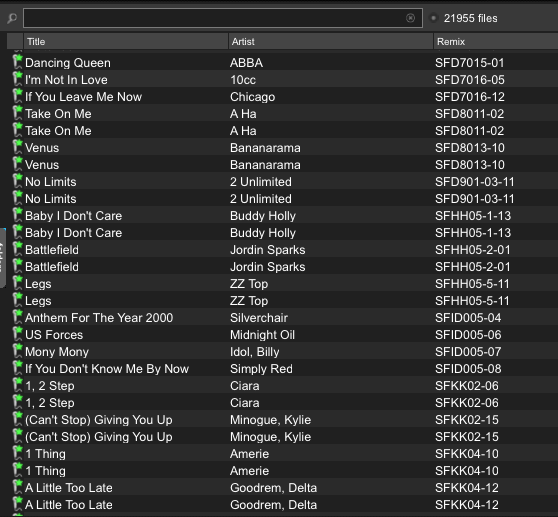The width and height of the screenshot is (558, 517).
Task: Click the magnifier search icon
Action: [x=12, y=18]
